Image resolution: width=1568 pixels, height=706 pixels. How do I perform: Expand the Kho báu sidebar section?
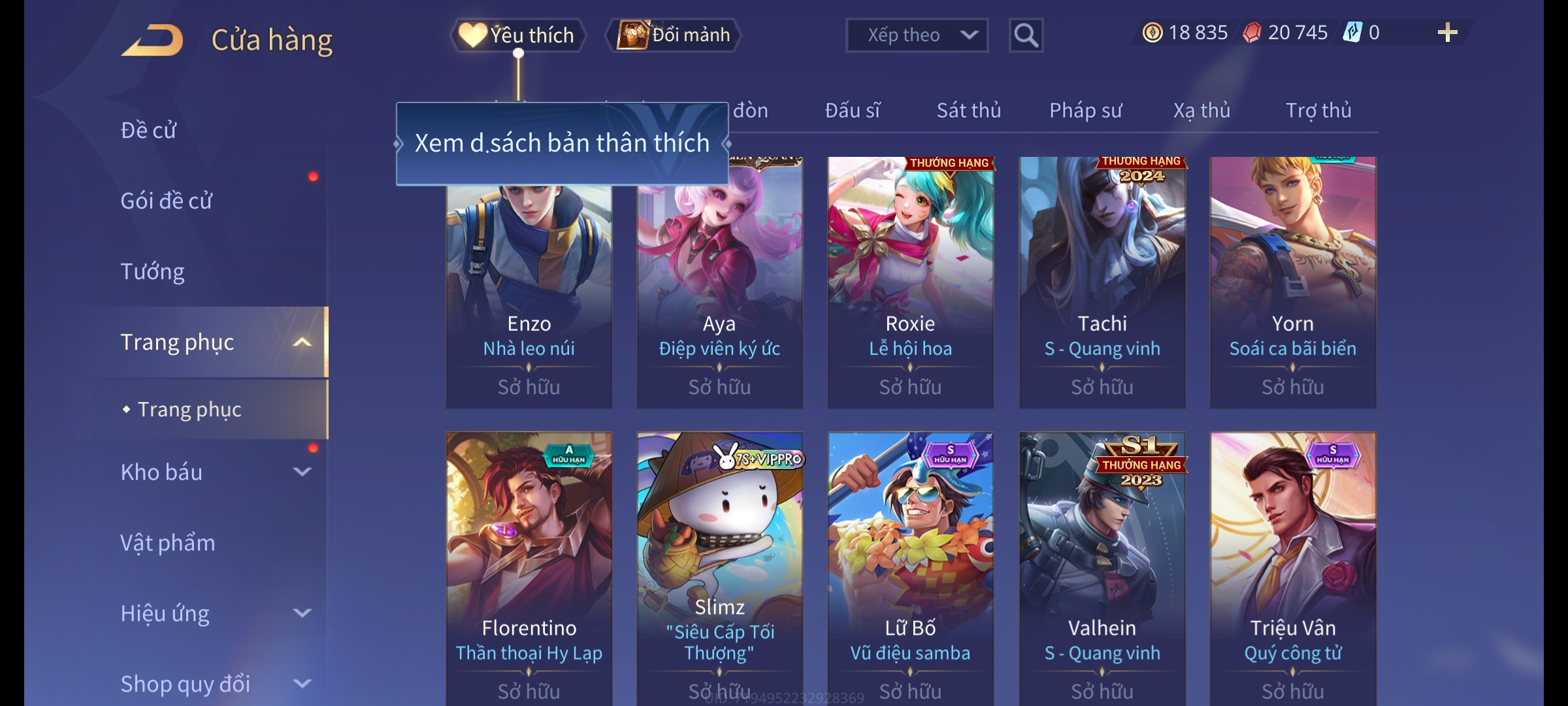click(302, 471)
